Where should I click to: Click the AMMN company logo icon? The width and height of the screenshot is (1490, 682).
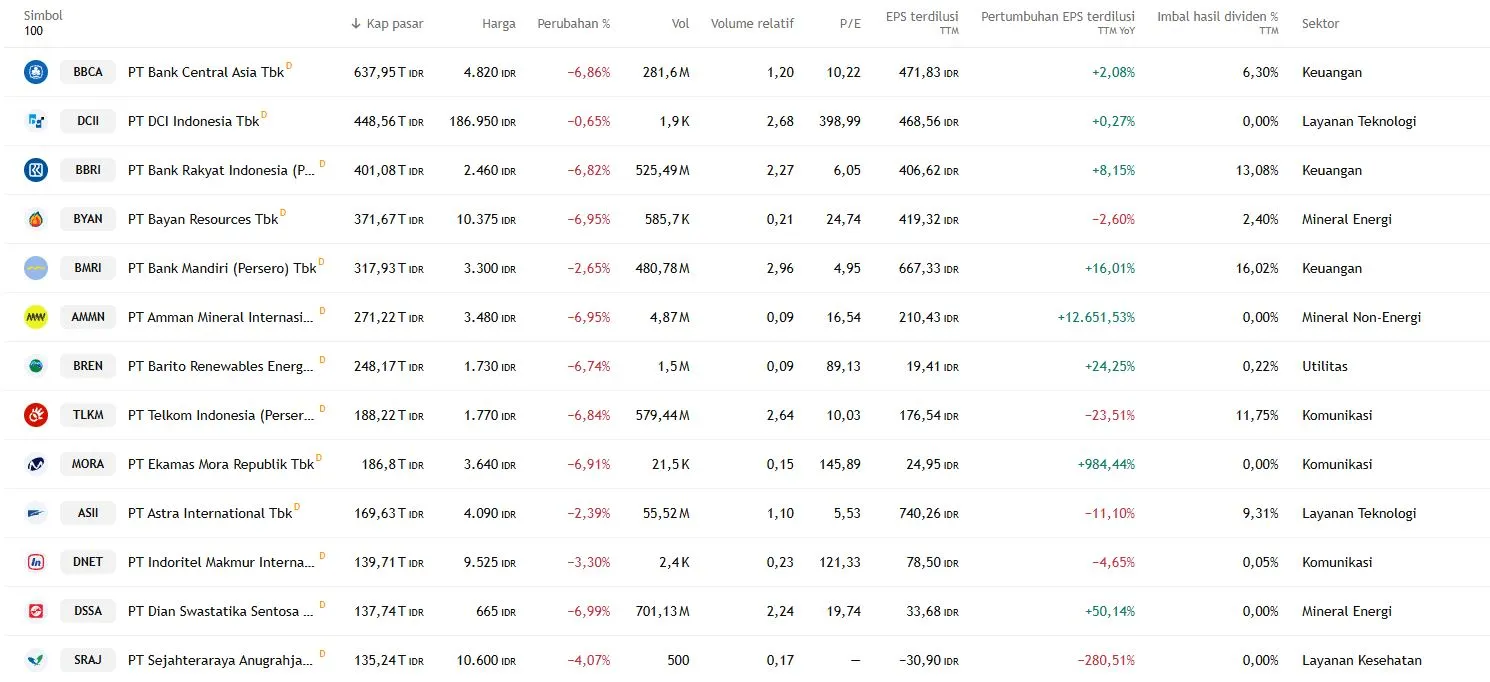(x=36, y=317)
